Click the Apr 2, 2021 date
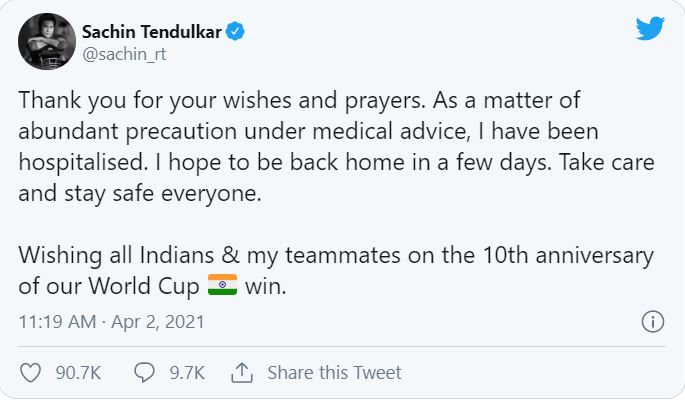The image size is (685, 402). pyautogui.click(x=158, y=322)
